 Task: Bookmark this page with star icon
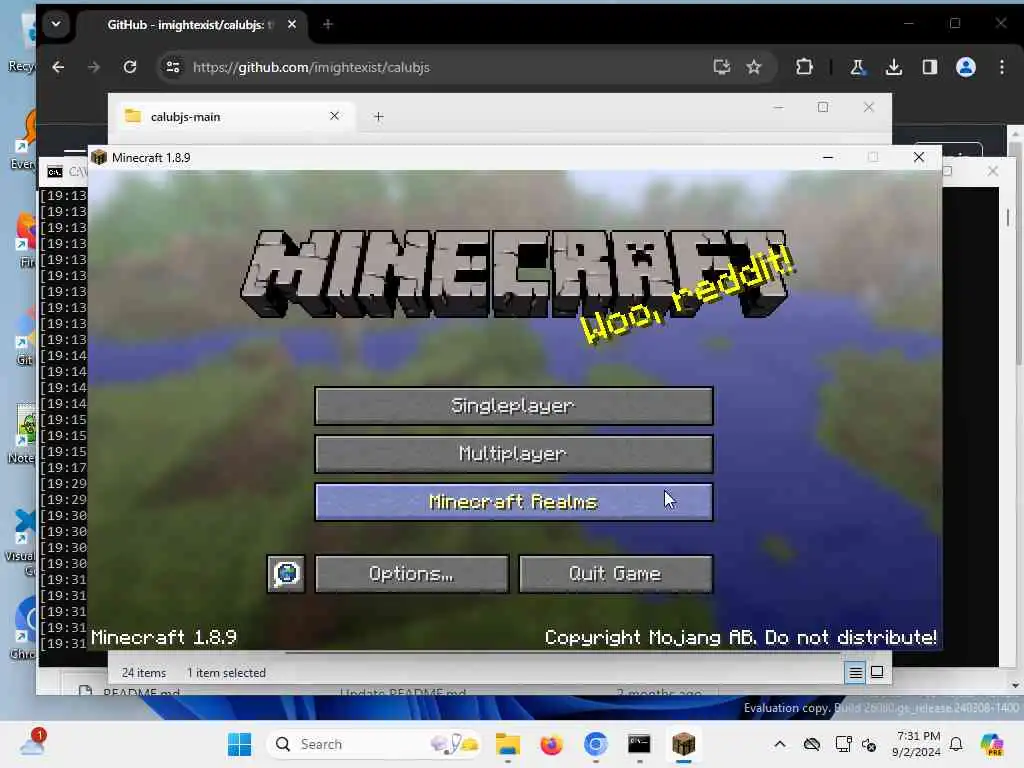(x=754, y=67)
